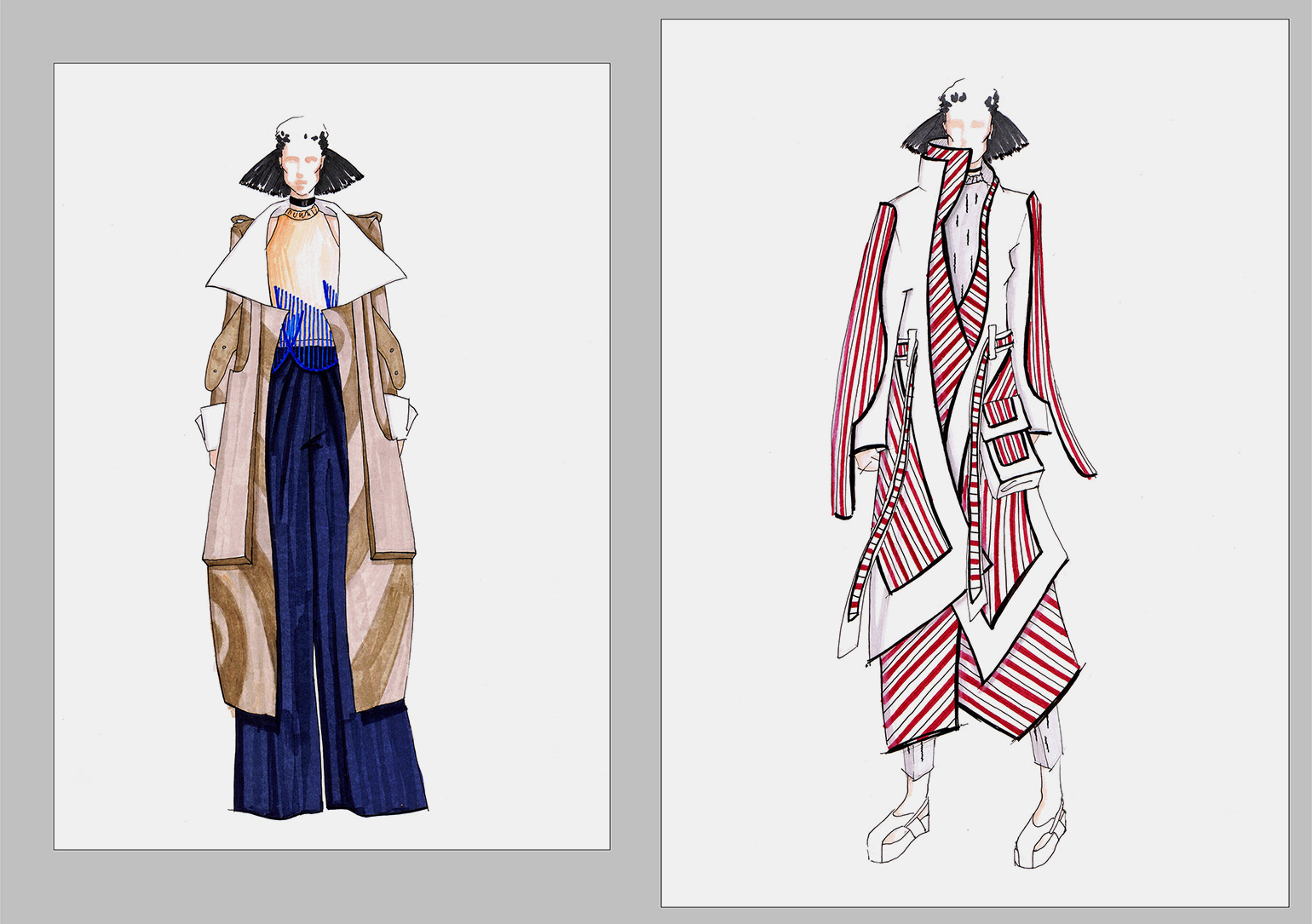Click the right figure's black bob hair
Screen dimensions: 1312x924
tap(924, 136)
